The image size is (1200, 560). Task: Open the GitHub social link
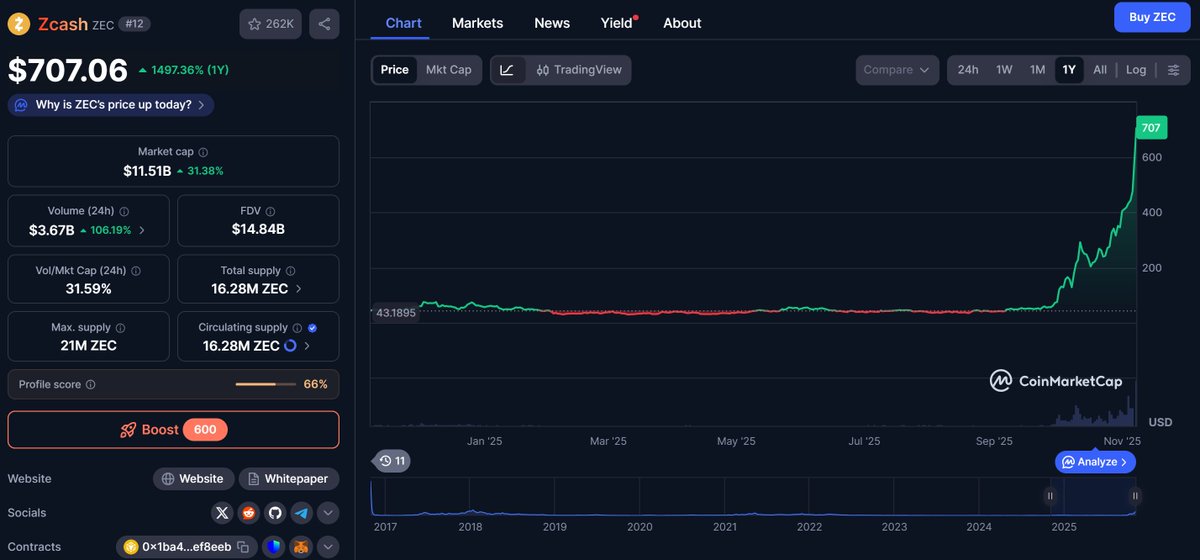pyautogui.click(x=275, y=513)
